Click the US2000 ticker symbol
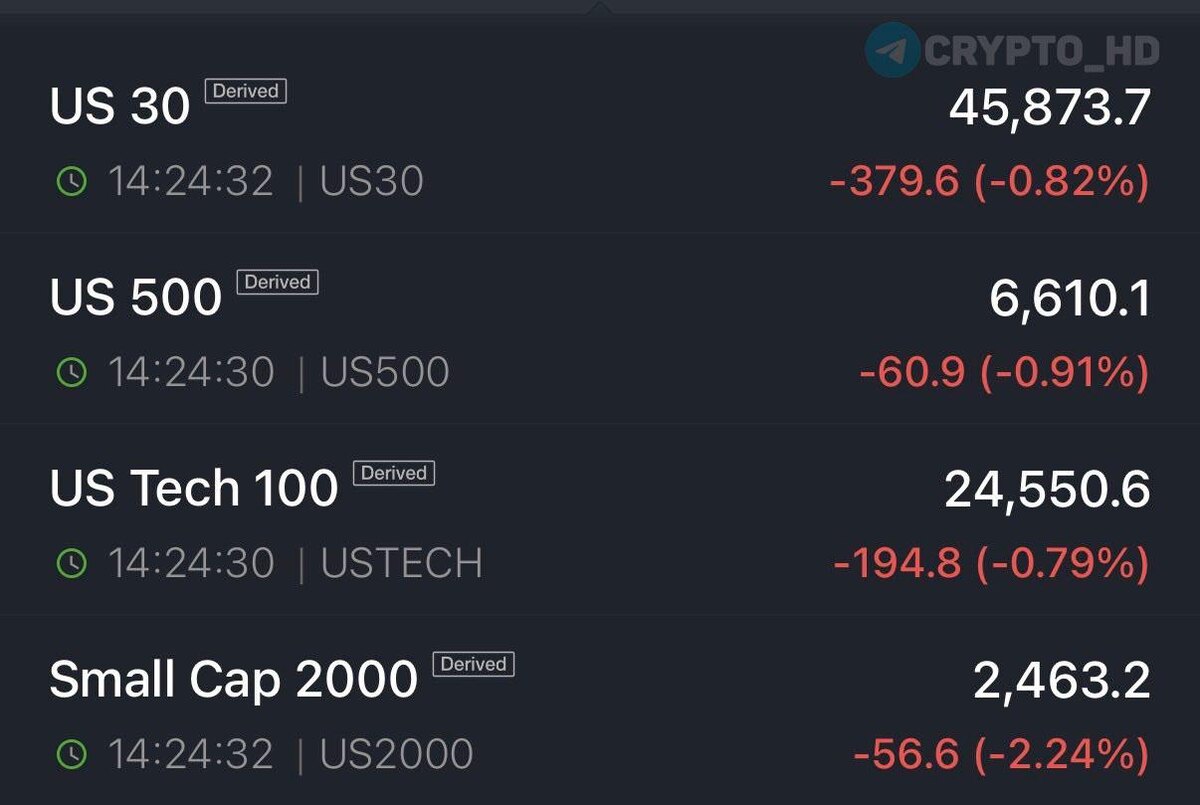Viewport: 1200px width, 805px height. coord(396,755)
